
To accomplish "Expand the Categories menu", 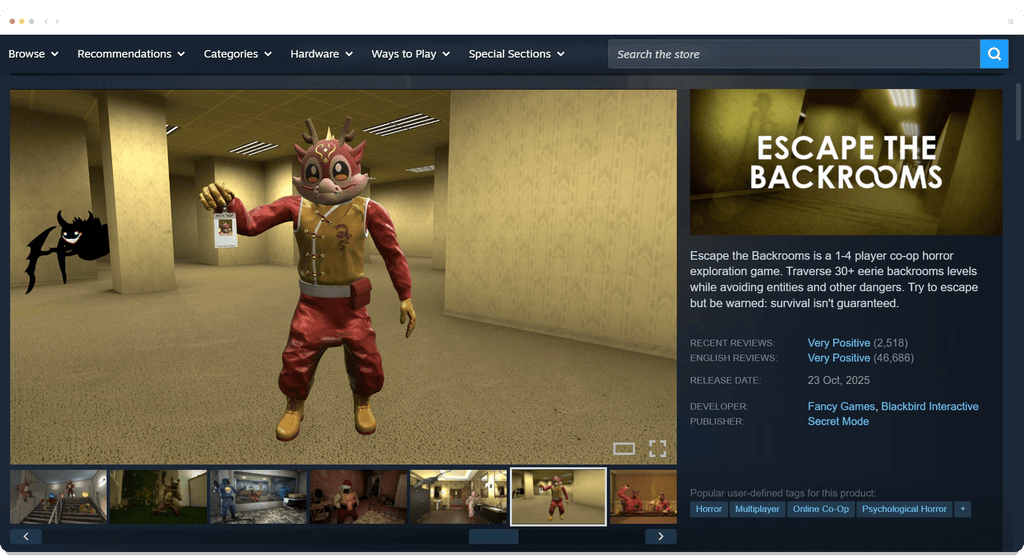I will coord(237,54).
